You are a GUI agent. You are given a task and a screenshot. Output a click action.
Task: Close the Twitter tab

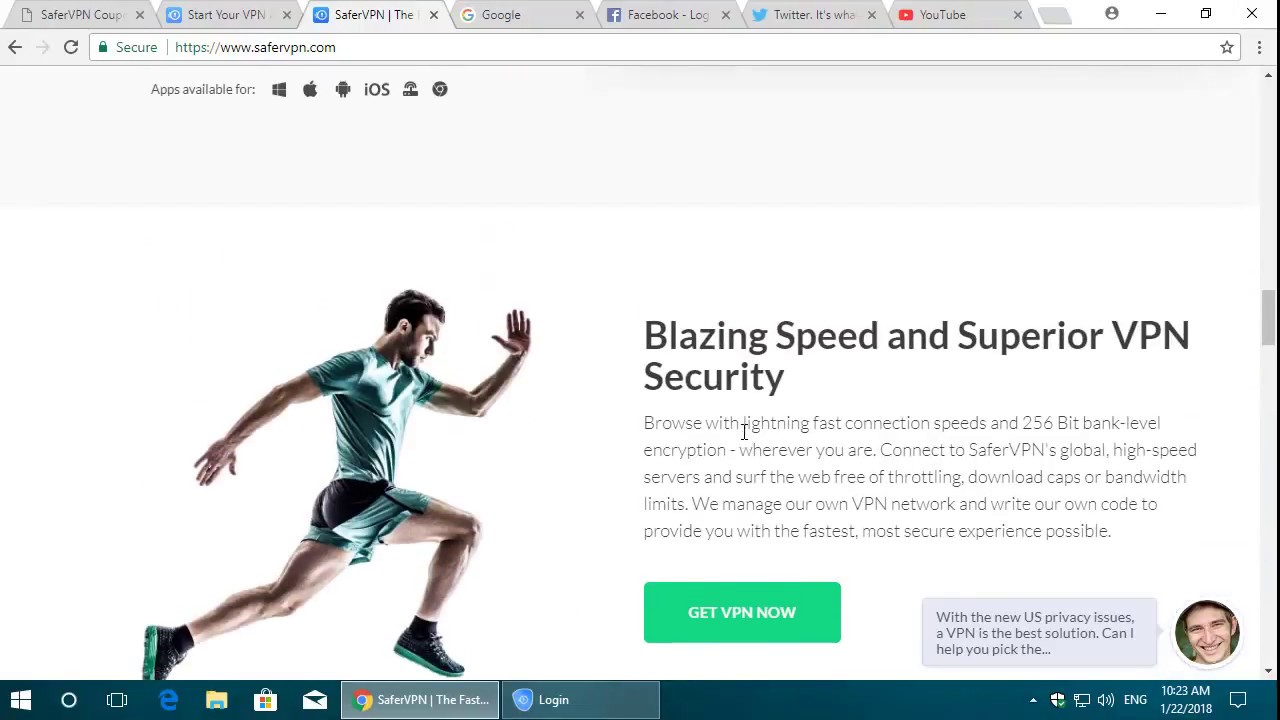[x=872, y=15]
